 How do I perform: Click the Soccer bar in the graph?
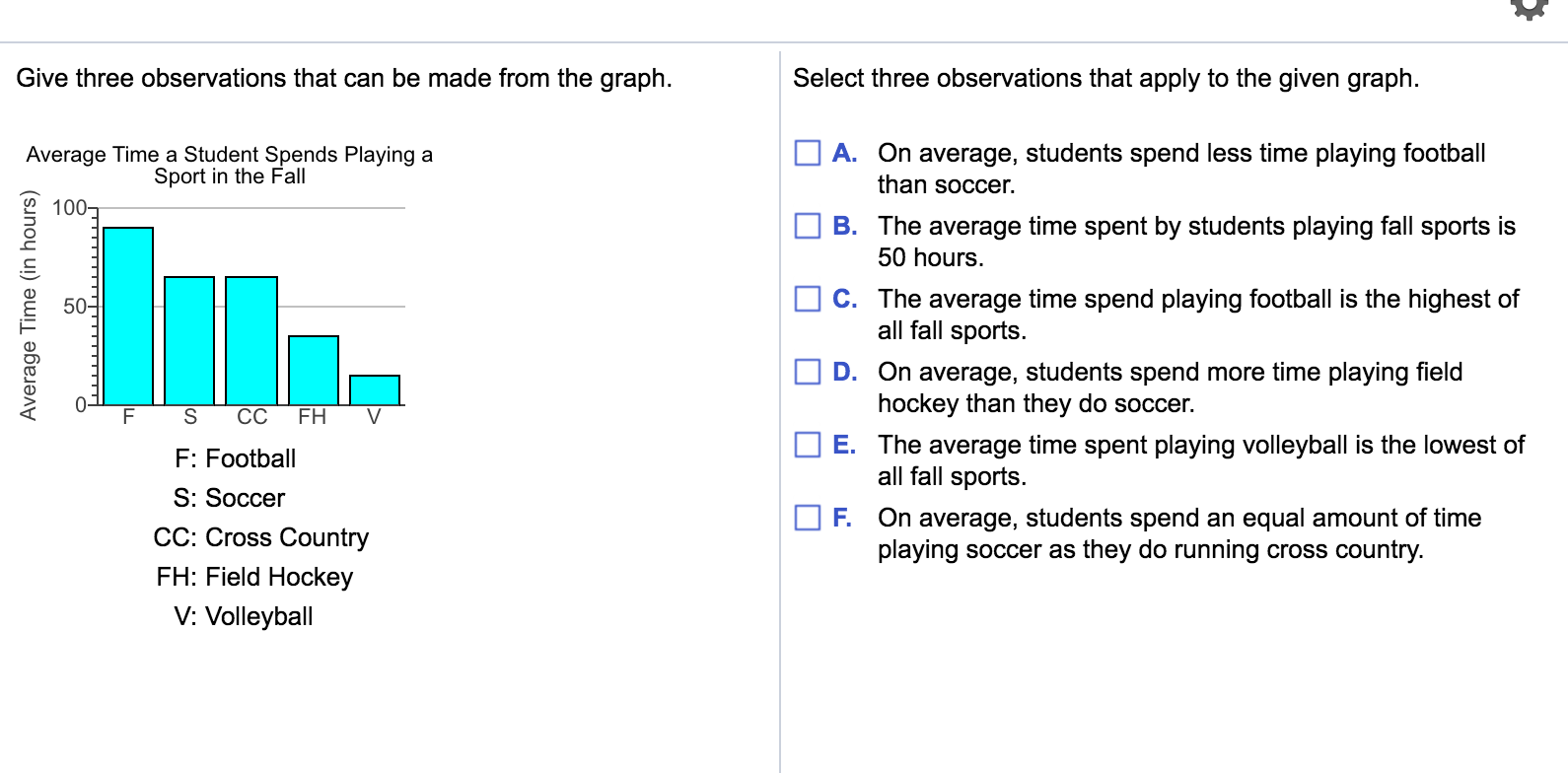pyautogui.click(x=189, y=340)
